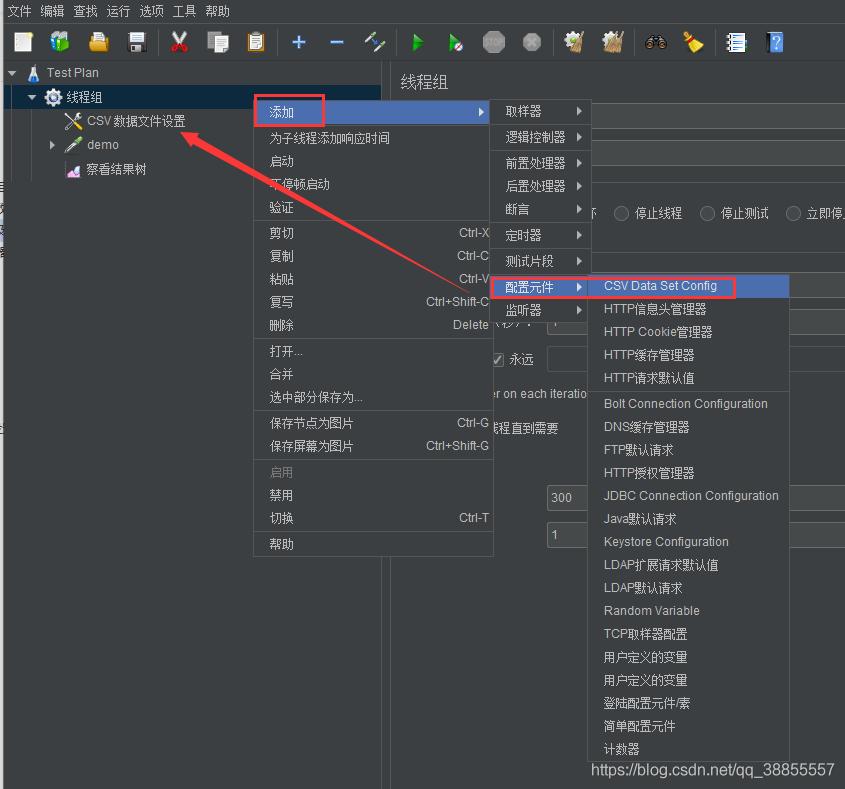Open the Templates toolbar icon

point(60,42)
